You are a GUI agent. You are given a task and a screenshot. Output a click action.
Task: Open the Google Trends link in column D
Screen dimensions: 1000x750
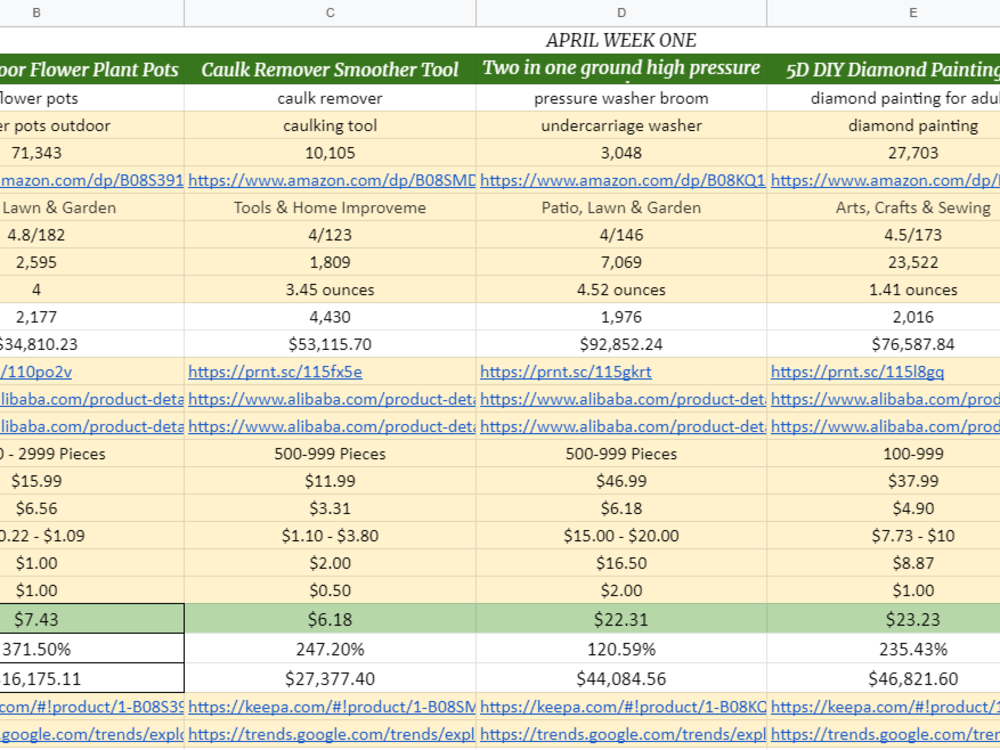tap(622, 735)
